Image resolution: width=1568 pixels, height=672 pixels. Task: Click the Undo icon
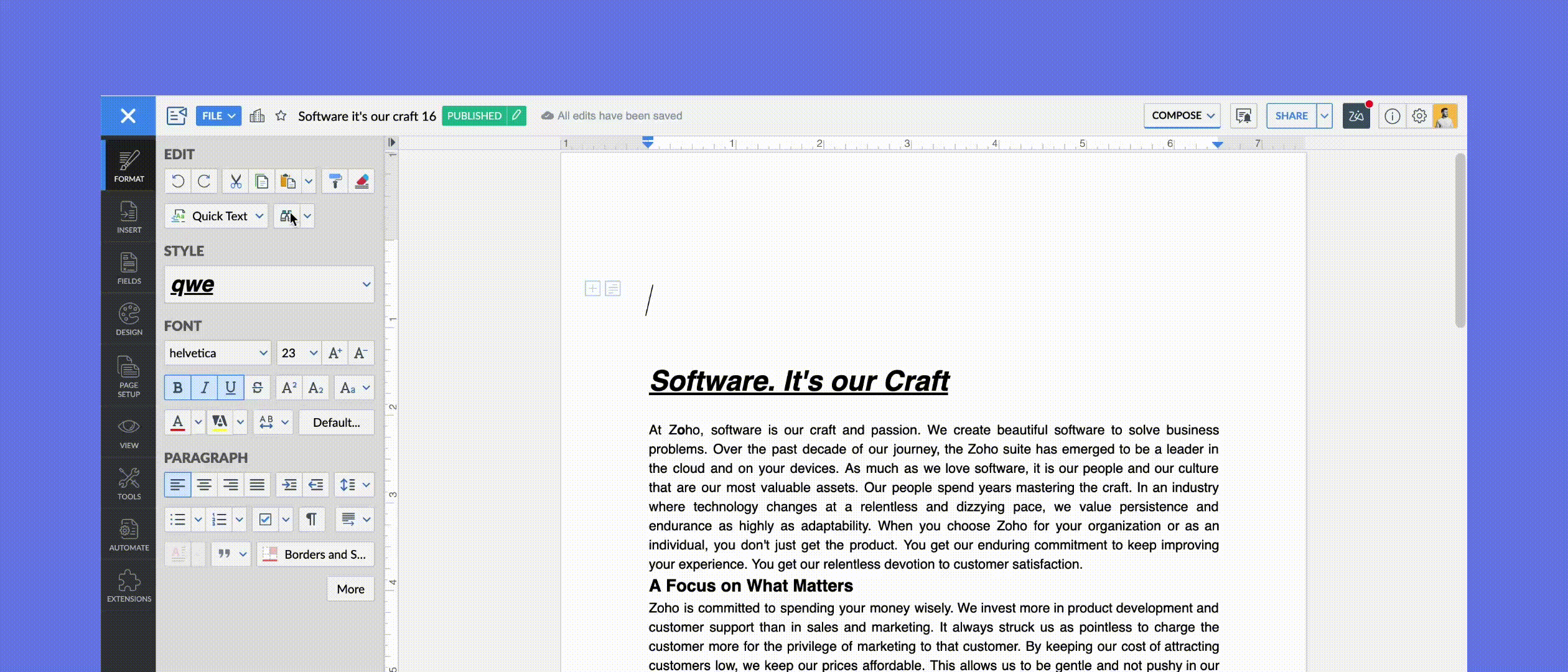pyautogui.click(x=178, y=181)
